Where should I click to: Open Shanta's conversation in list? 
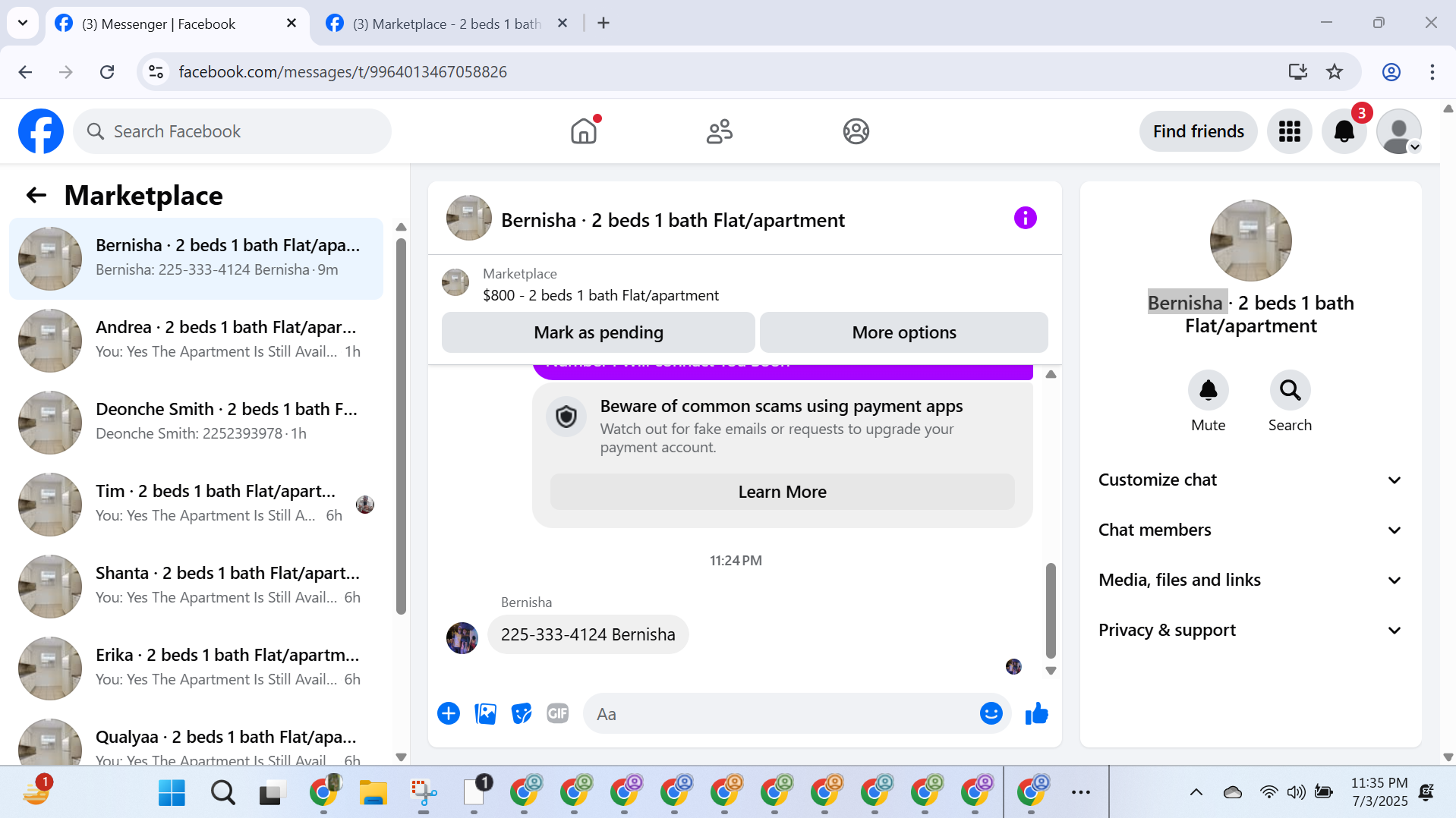coord(196,587)
